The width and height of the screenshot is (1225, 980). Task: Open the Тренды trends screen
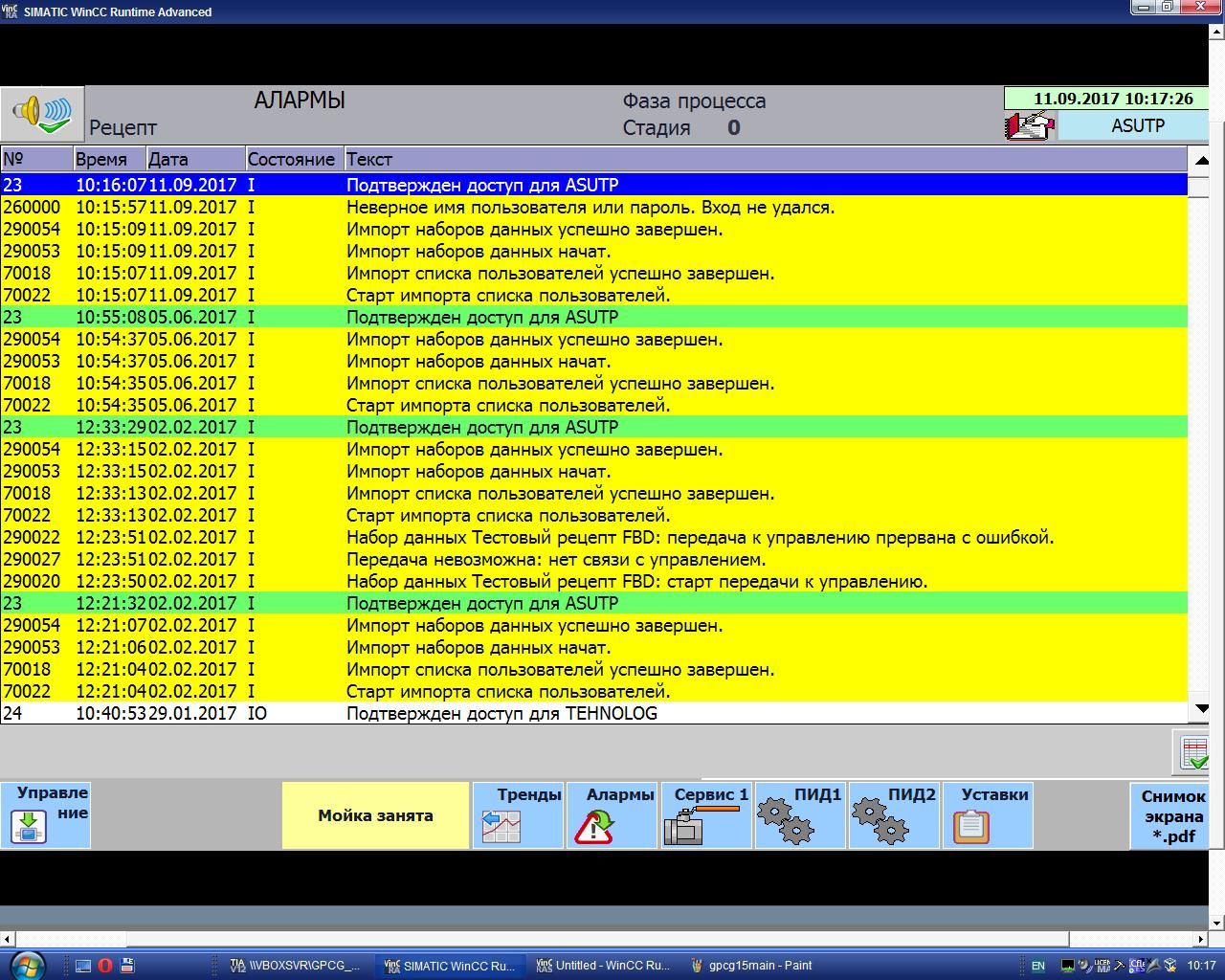click(517, 814)
